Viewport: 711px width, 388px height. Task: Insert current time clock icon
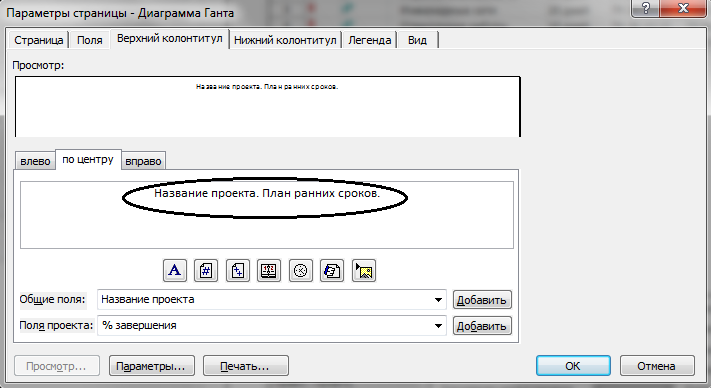click(x=301, y=271)
